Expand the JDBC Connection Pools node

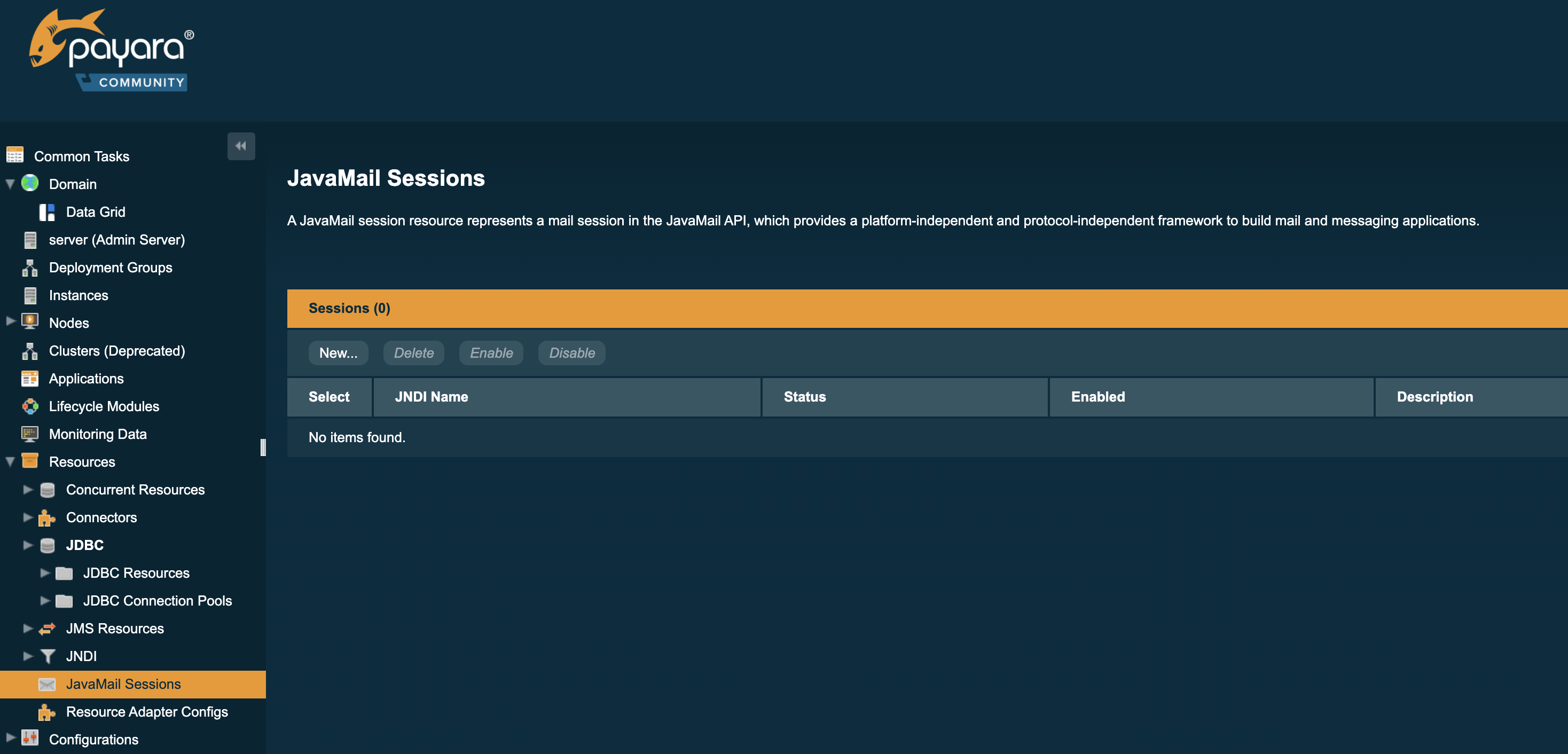44,601
